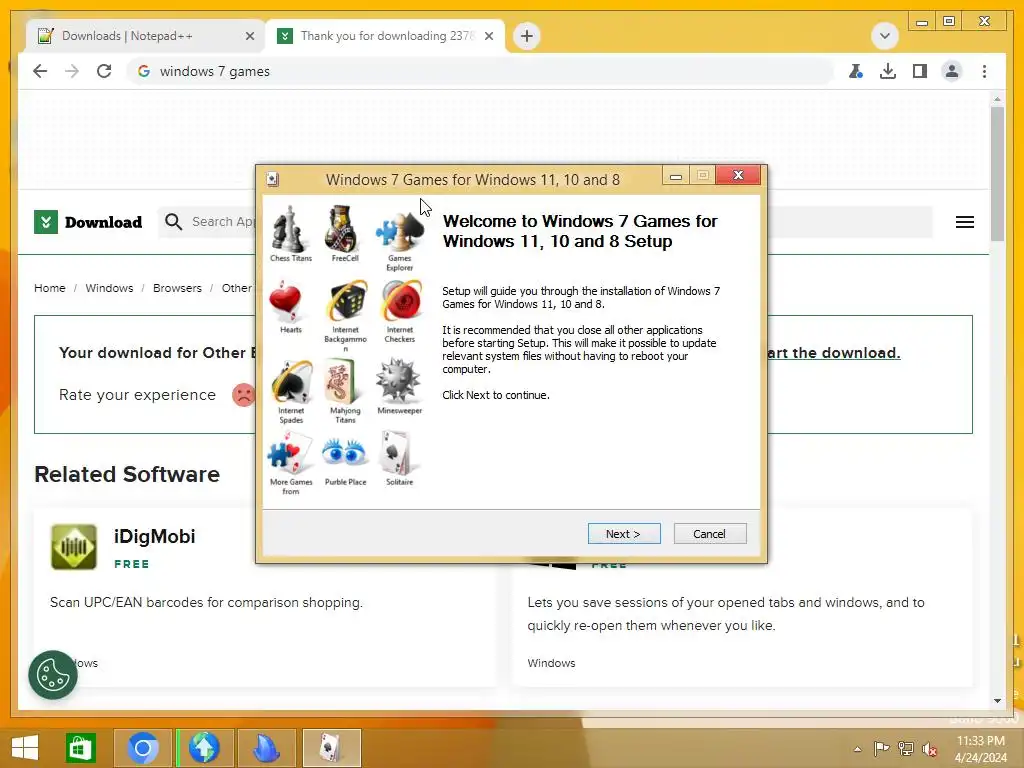Click the Purble Place eyes icon
1024x768 pixels.
click(344, 453)
